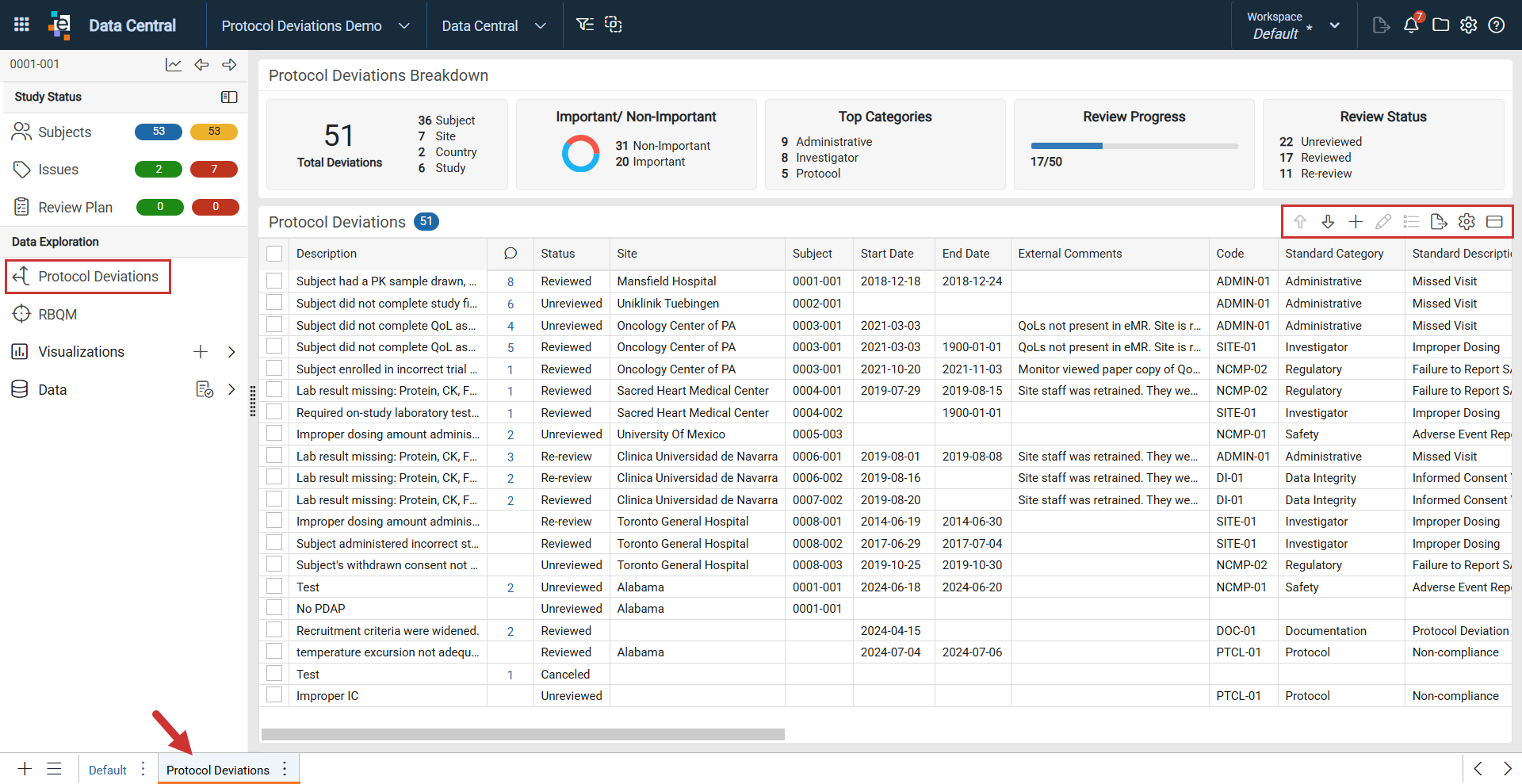Toggle the card view icon in toolbar

[x=1494, y=222]
